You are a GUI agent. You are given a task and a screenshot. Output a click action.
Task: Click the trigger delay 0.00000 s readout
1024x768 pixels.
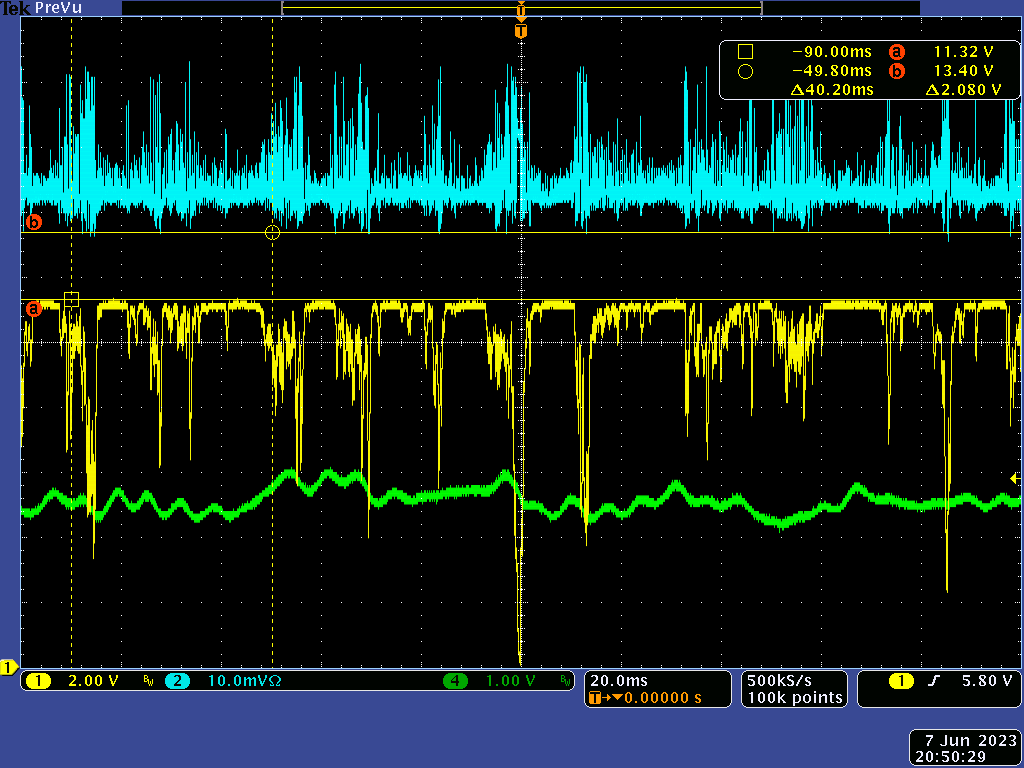click(x=662, y=697)
